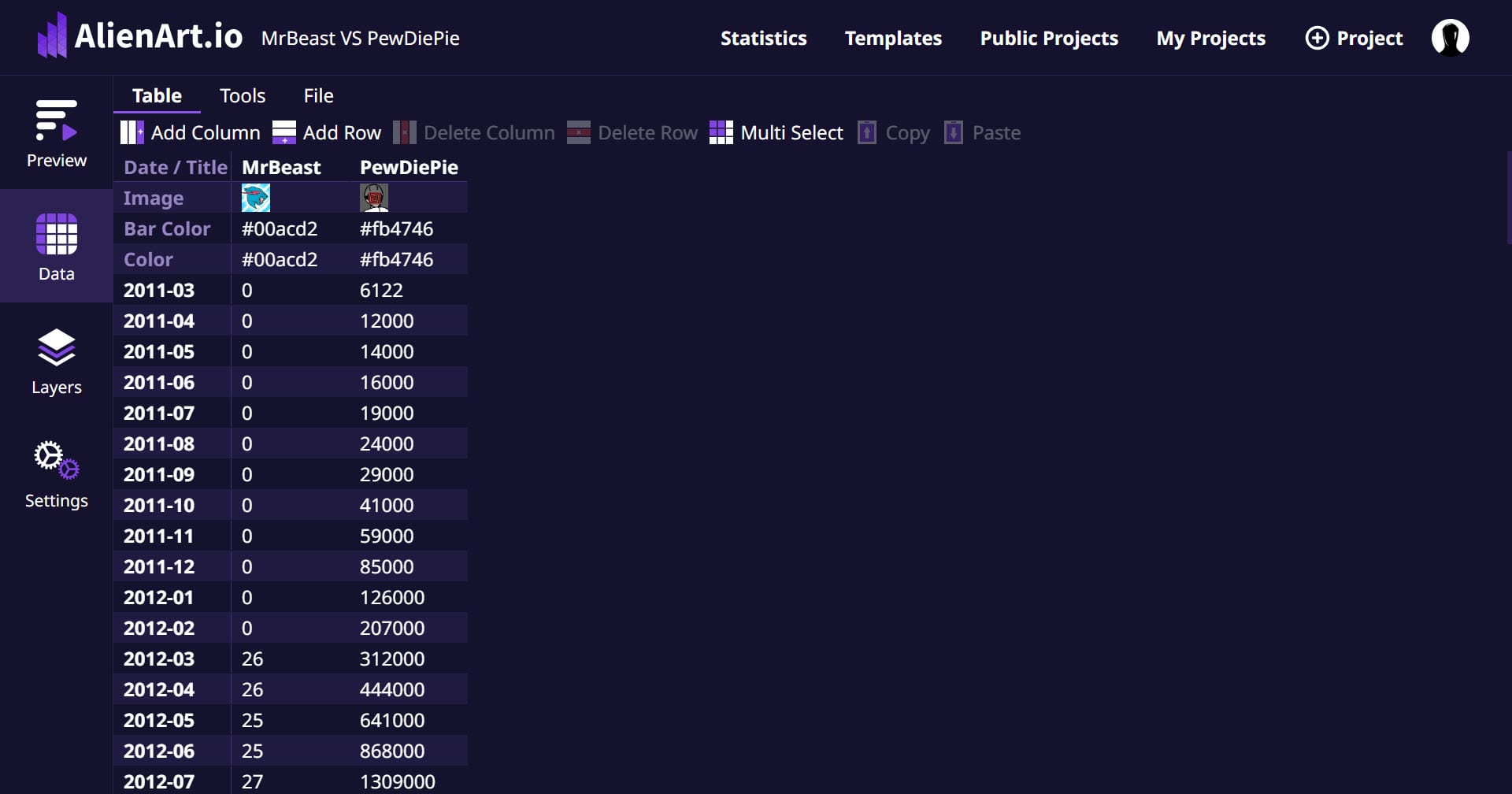Screen dimensions: 1512x794
Task: Select the PewDiePie column header
Action: 408,167
